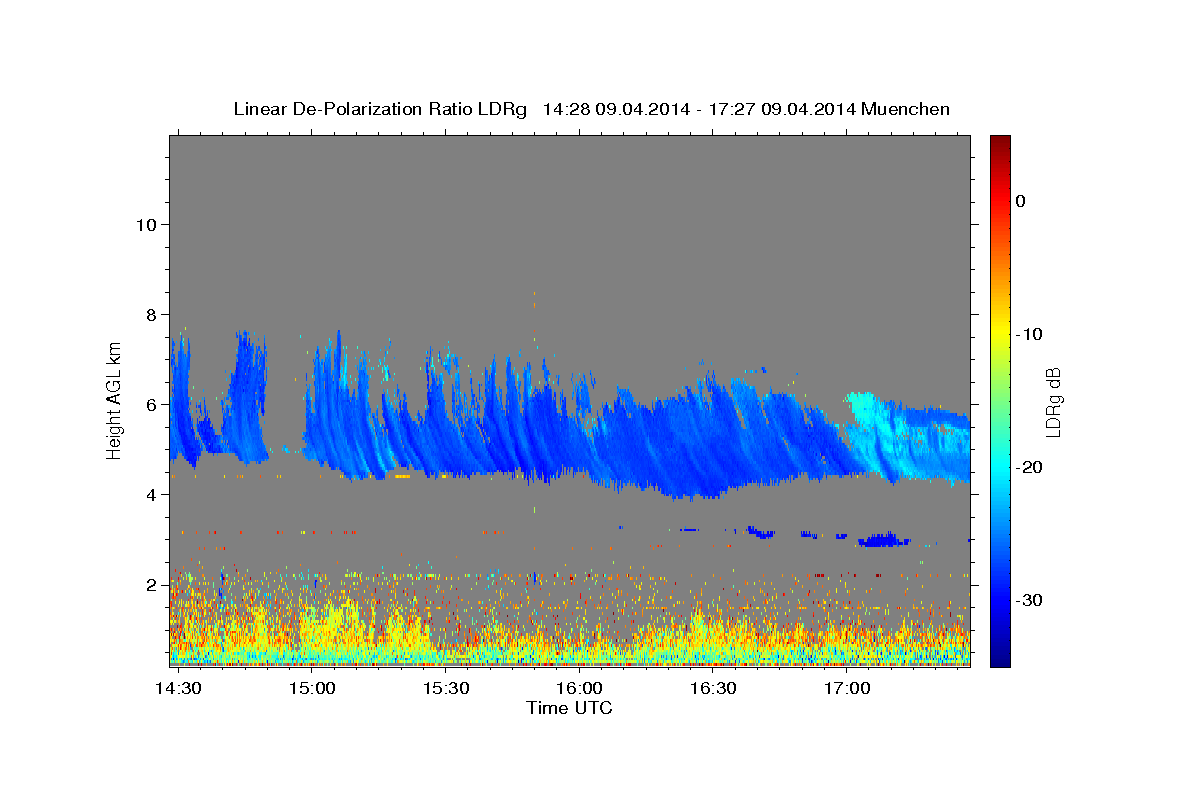Click the colorbar '0' dB label
The width and height of the screenshot is (1200, 800).
click(x=1020, y=201)
